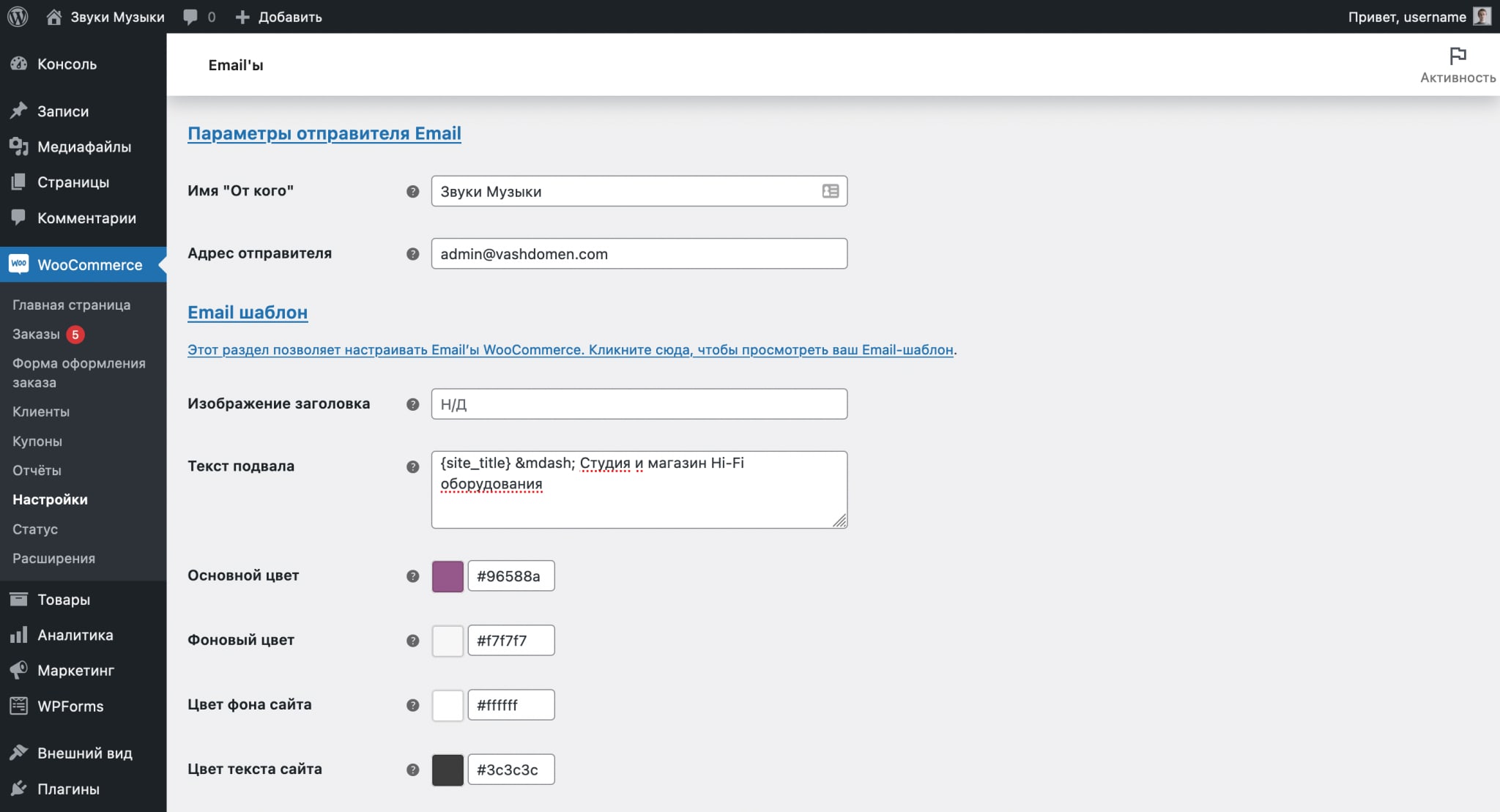This screenshot has height=812, width=1500.
Task: Open Форма оформления заказа submenu
Action: (79, 373)
